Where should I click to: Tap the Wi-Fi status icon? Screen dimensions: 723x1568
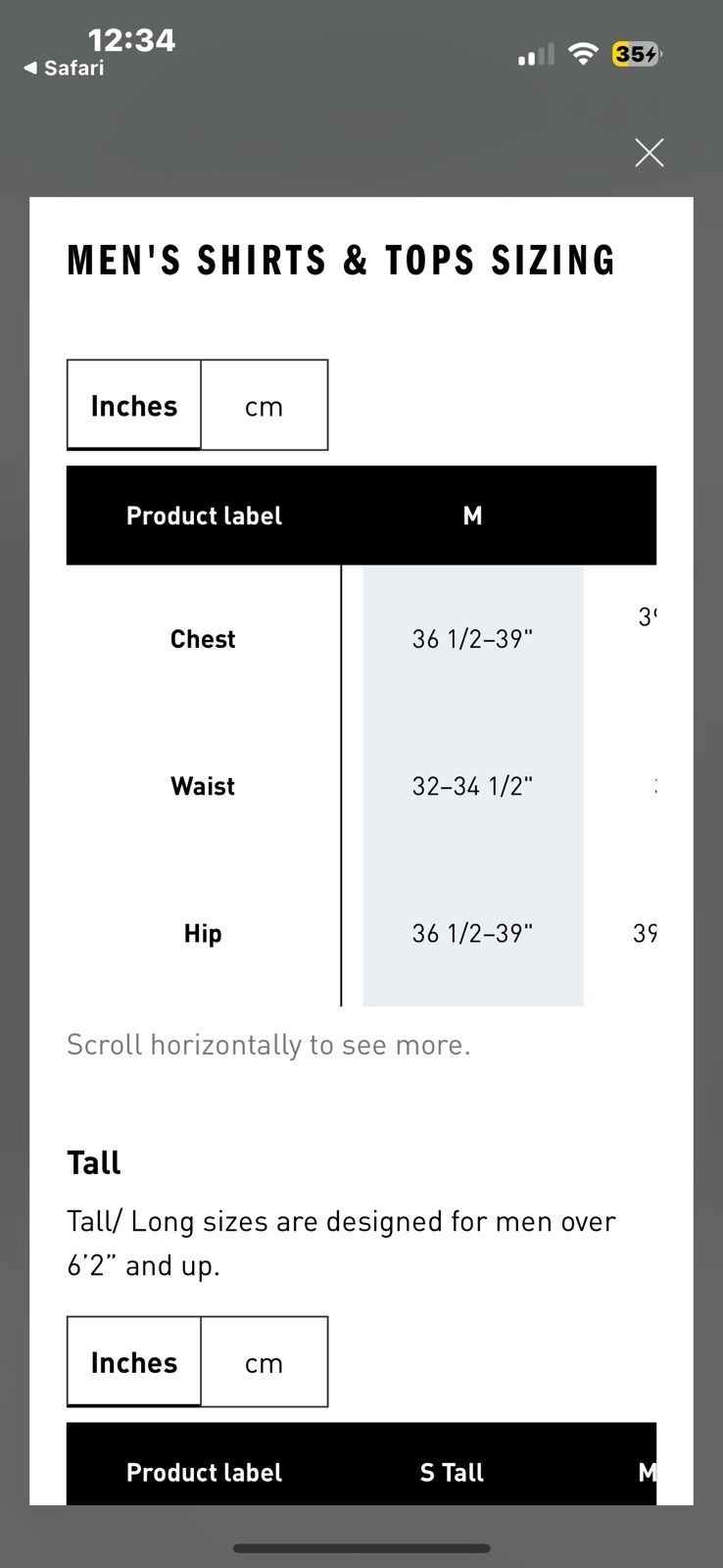pos(583,54)
